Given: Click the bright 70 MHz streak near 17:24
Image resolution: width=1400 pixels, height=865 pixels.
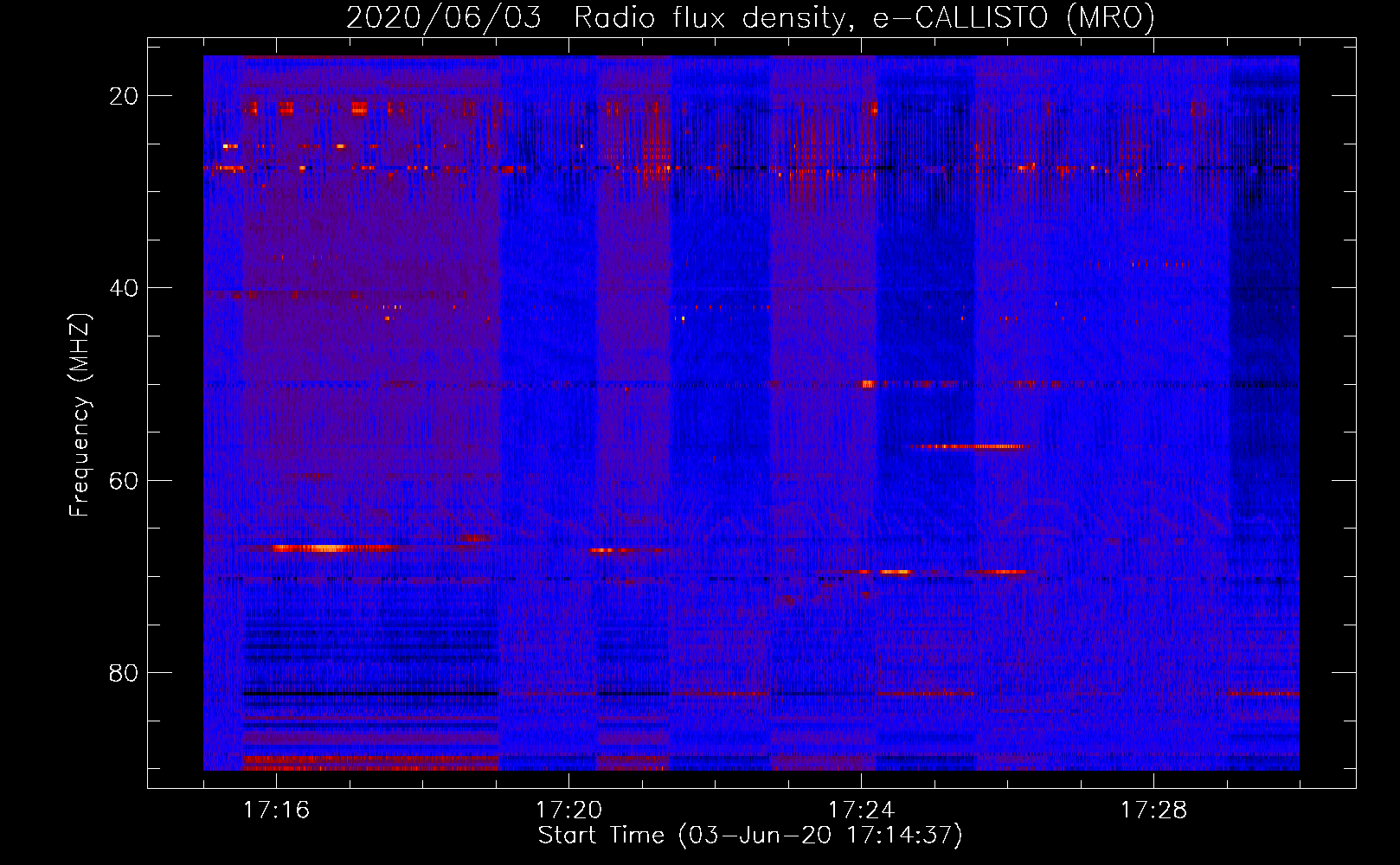Looking at the screenshot, I should [x=896, y=572].
